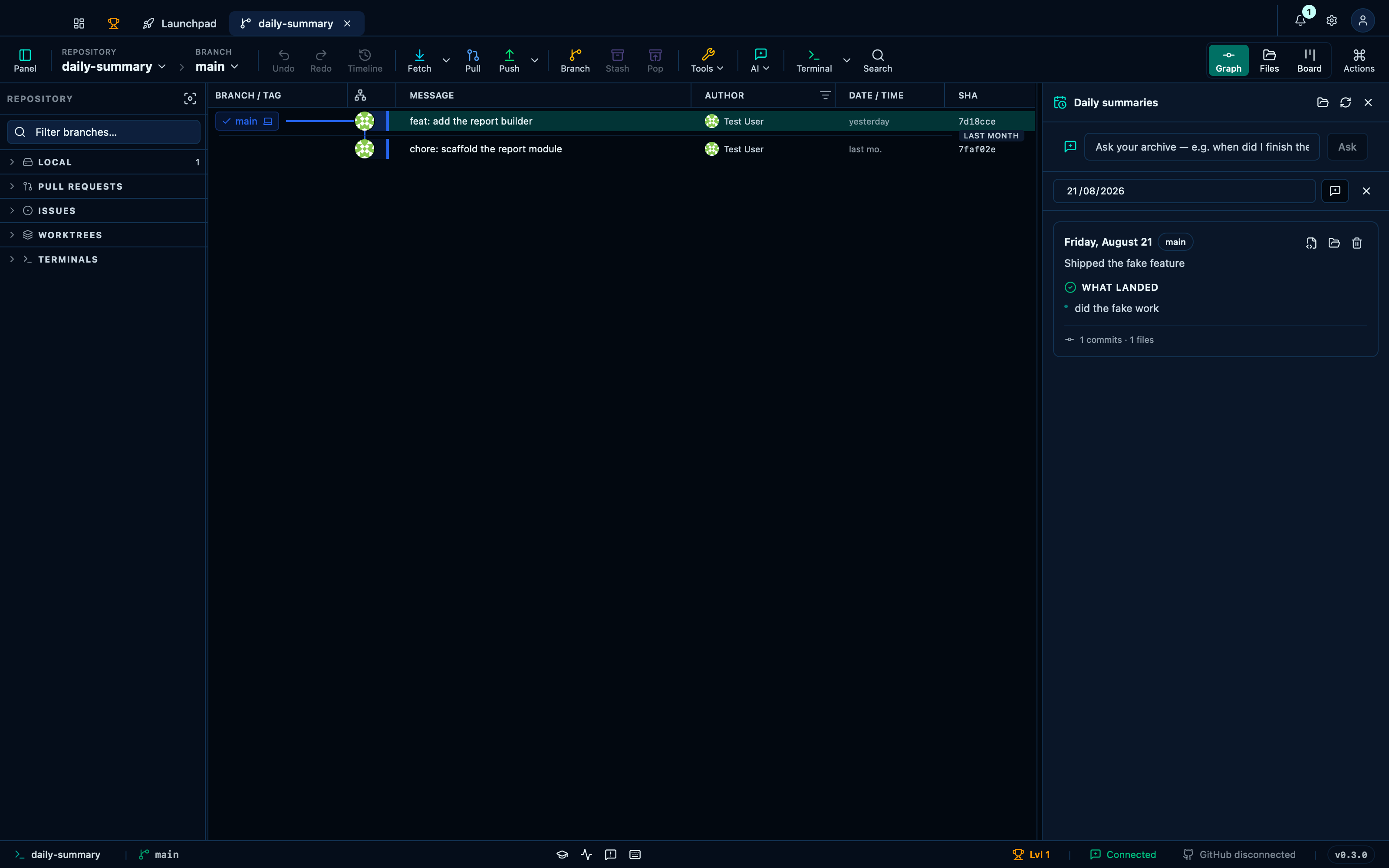Click the activity pulse icon in status bar

click(x=586, y=855)
